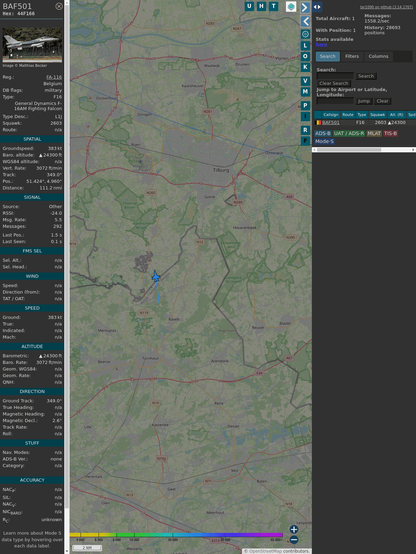Switch to the Filters tab
This screenshot has width=416, height=554.
point(352,57)
